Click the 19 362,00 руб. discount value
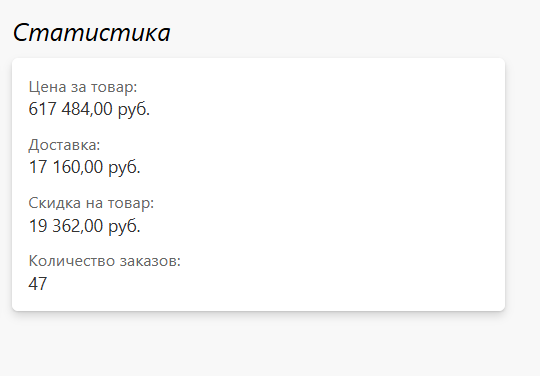 (x=84, y=226)
